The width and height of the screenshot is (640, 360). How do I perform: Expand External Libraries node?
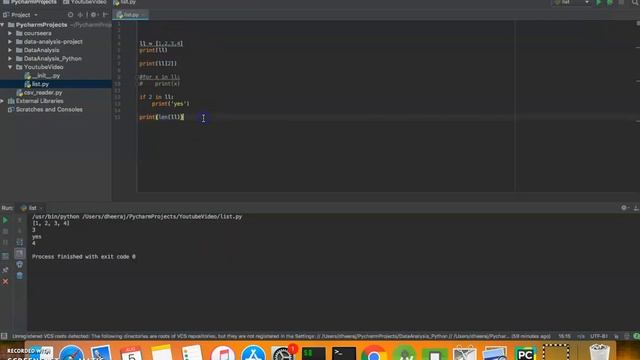tap(3, 101)
